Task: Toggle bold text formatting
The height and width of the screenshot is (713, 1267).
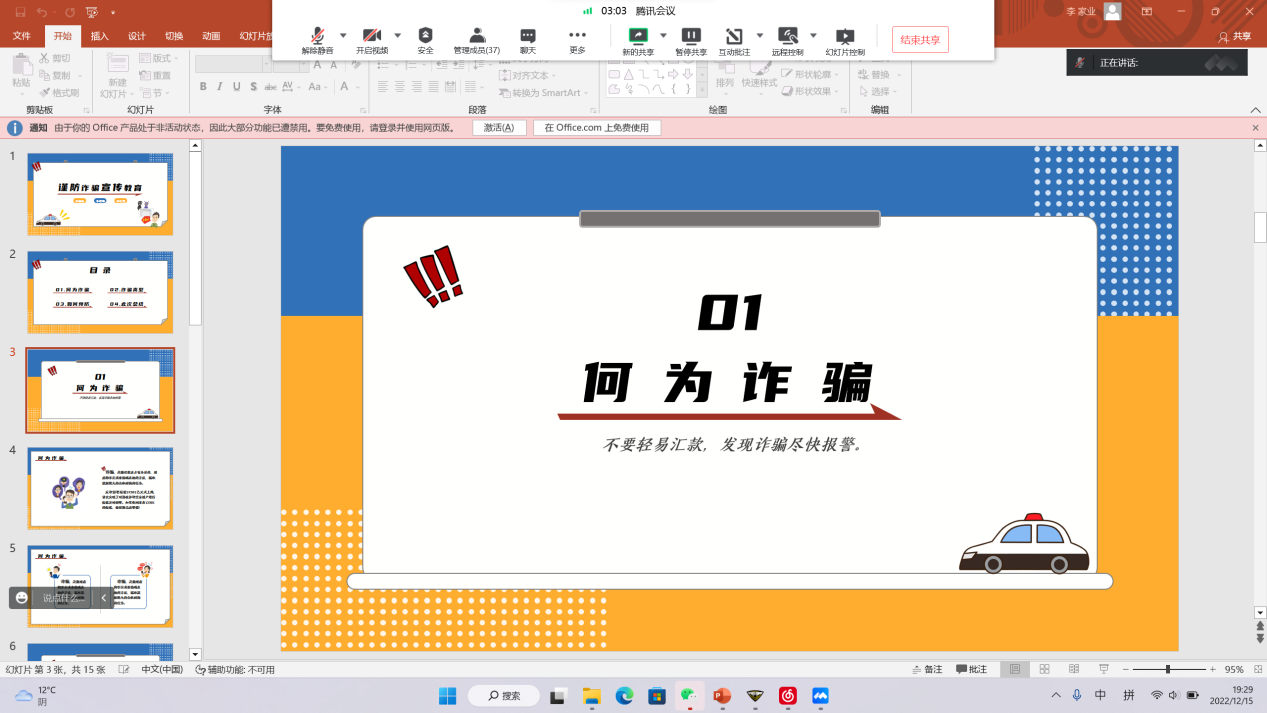Action: [203, 86]
